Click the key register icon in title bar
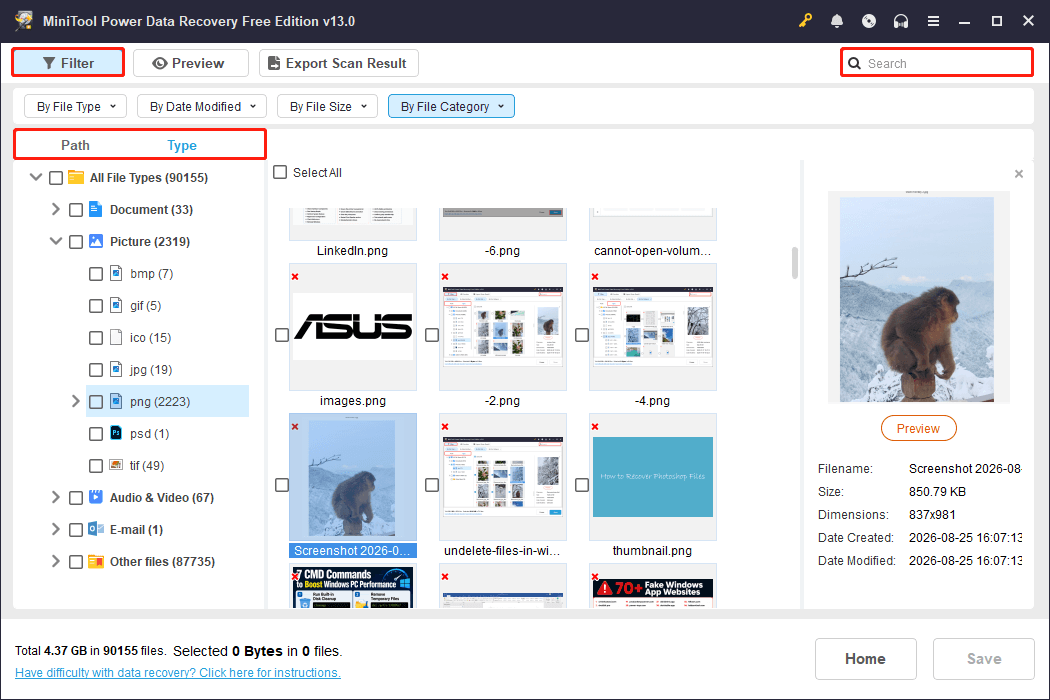The image size is (1050, 700). pos(805,21)
